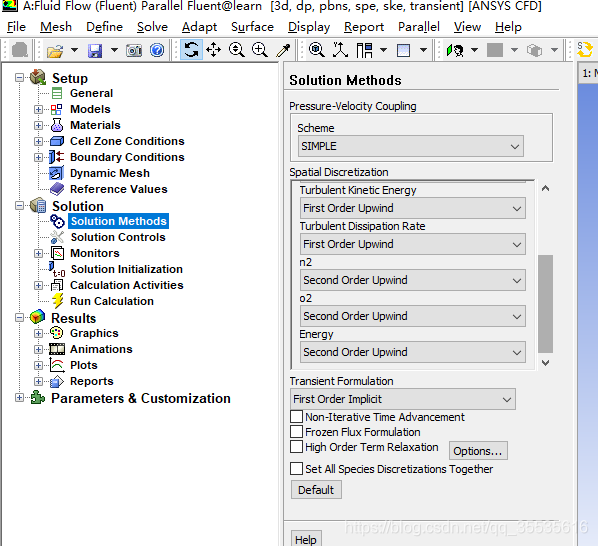Click the yellow refresh arrows icon
The height and width of the screenshot is (546, 598).
tap(584, 50)
